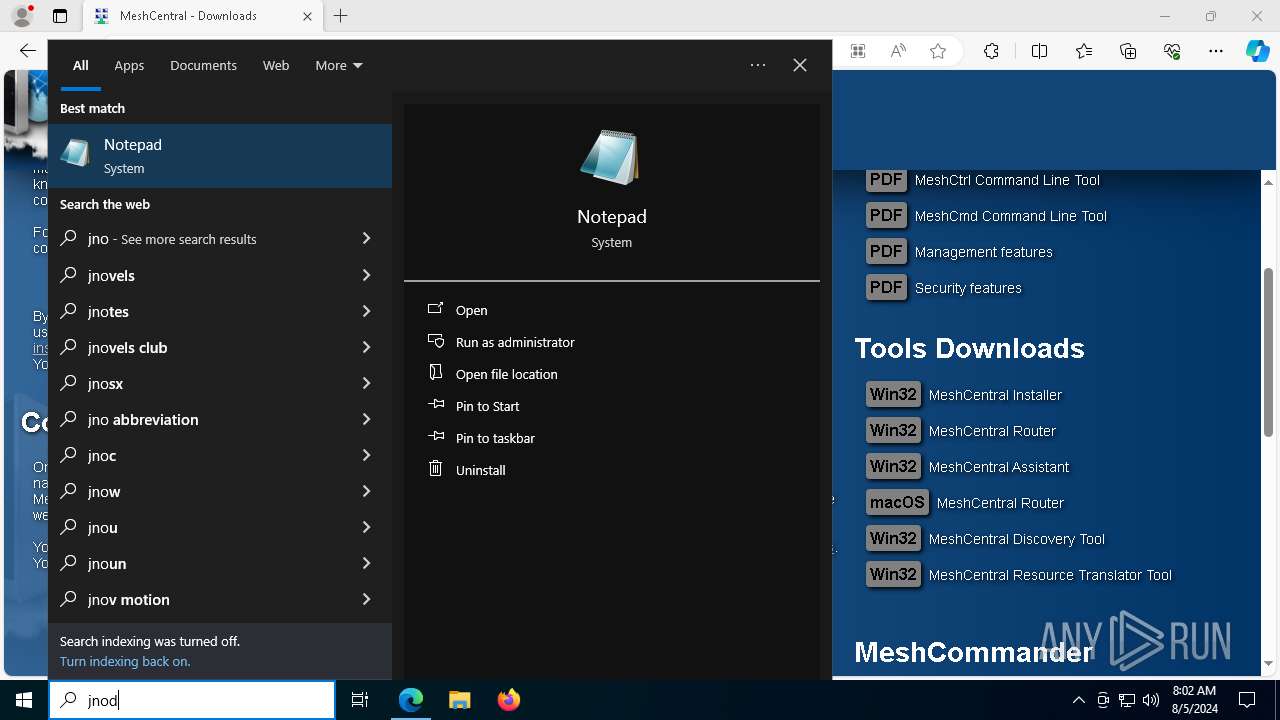Open Edge Favorites list icon
This screenshot has width=1280, height=720.
click(x=1084, y=51)
